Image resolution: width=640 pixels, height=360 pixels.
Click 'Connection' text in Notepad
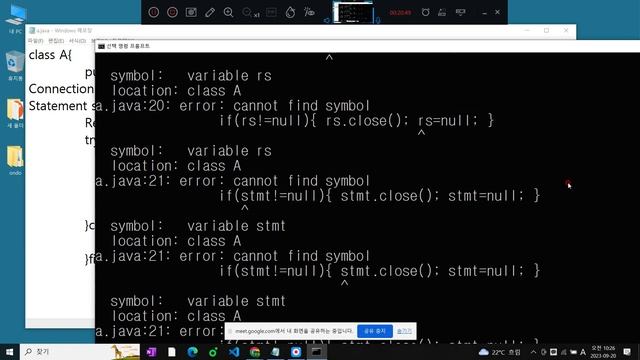coord(61,89)
